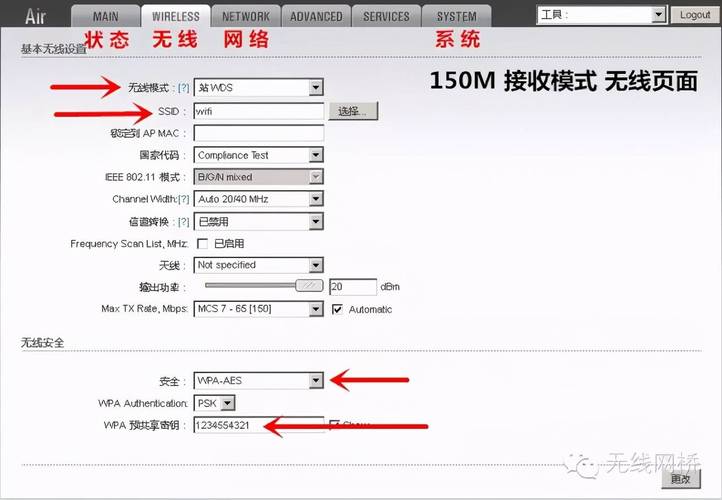Open the Max TX Rate dropdown

[259, 309]
